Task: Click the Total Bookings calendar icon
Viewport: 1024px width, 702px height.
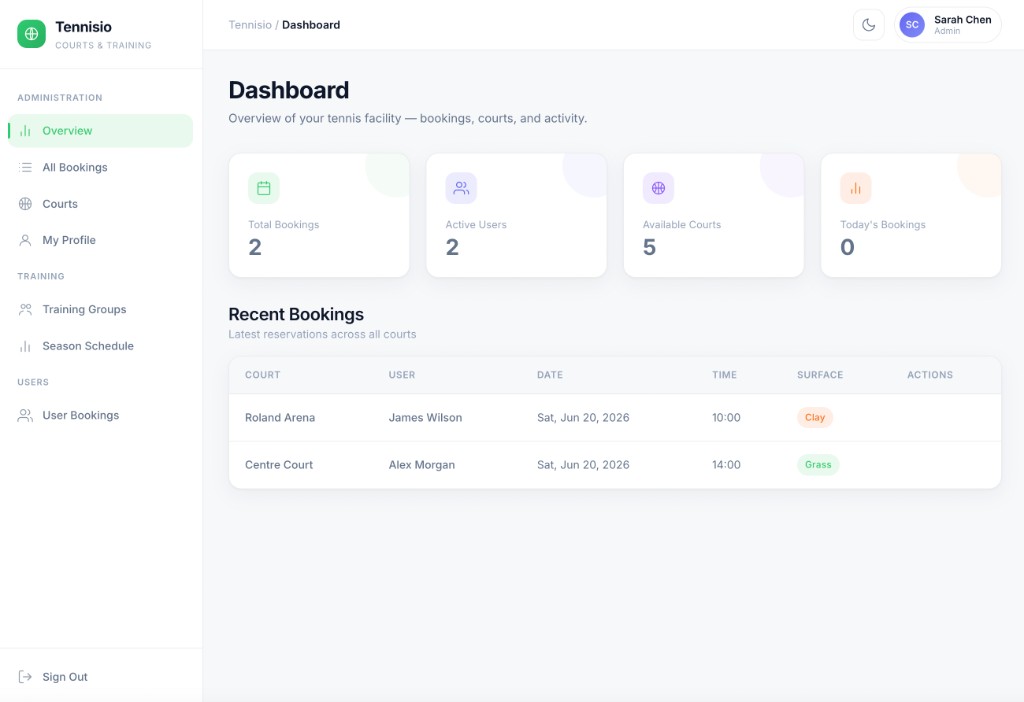Action: click(x=264, y=188)
